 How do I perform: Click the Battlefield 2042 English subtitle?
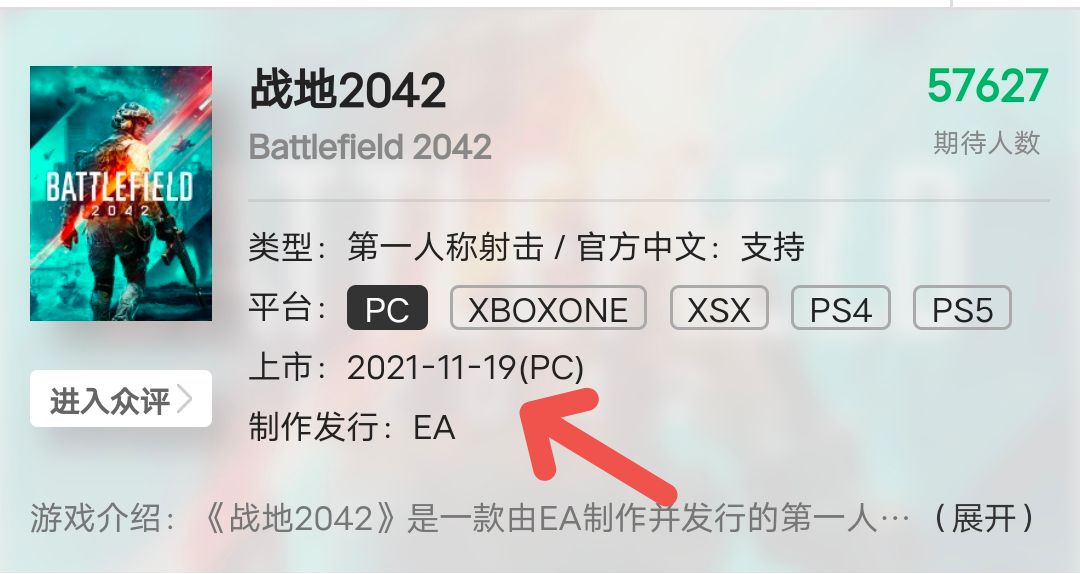(370, 147)
